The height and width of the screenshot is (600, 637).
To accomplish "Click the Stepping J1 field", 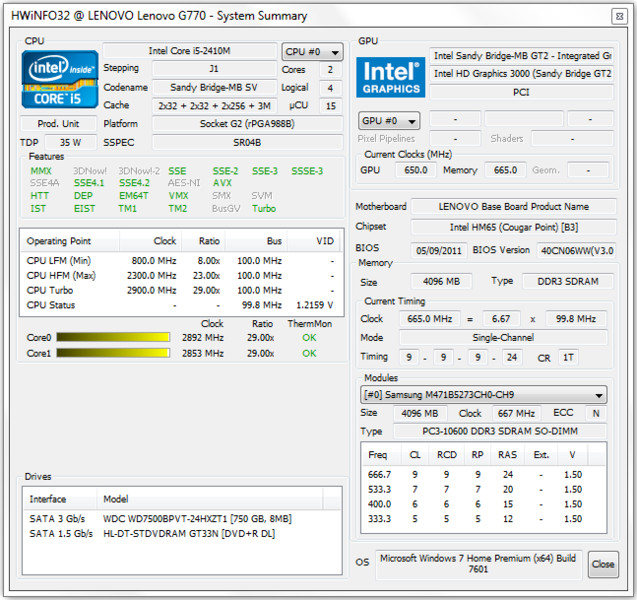I will 214,69.
